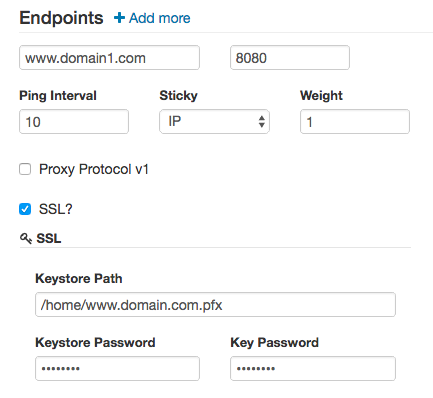Viewport: 433px width, 398px height.
Task: Focus the Key Password field
Action: tap(313, 369)
